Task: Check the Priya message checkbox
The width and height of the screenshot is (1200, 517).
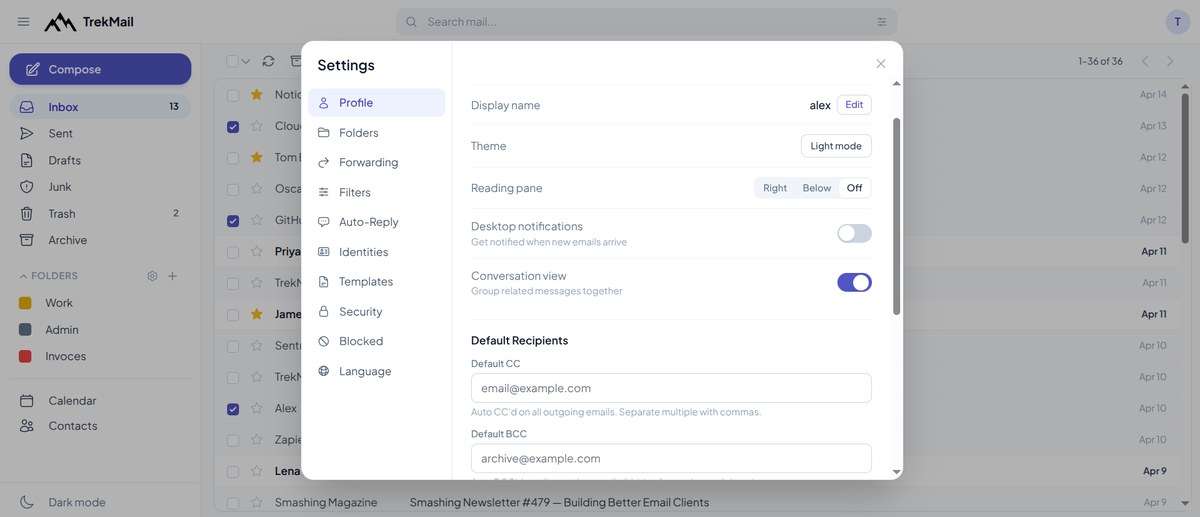Action: pos(233,252)
